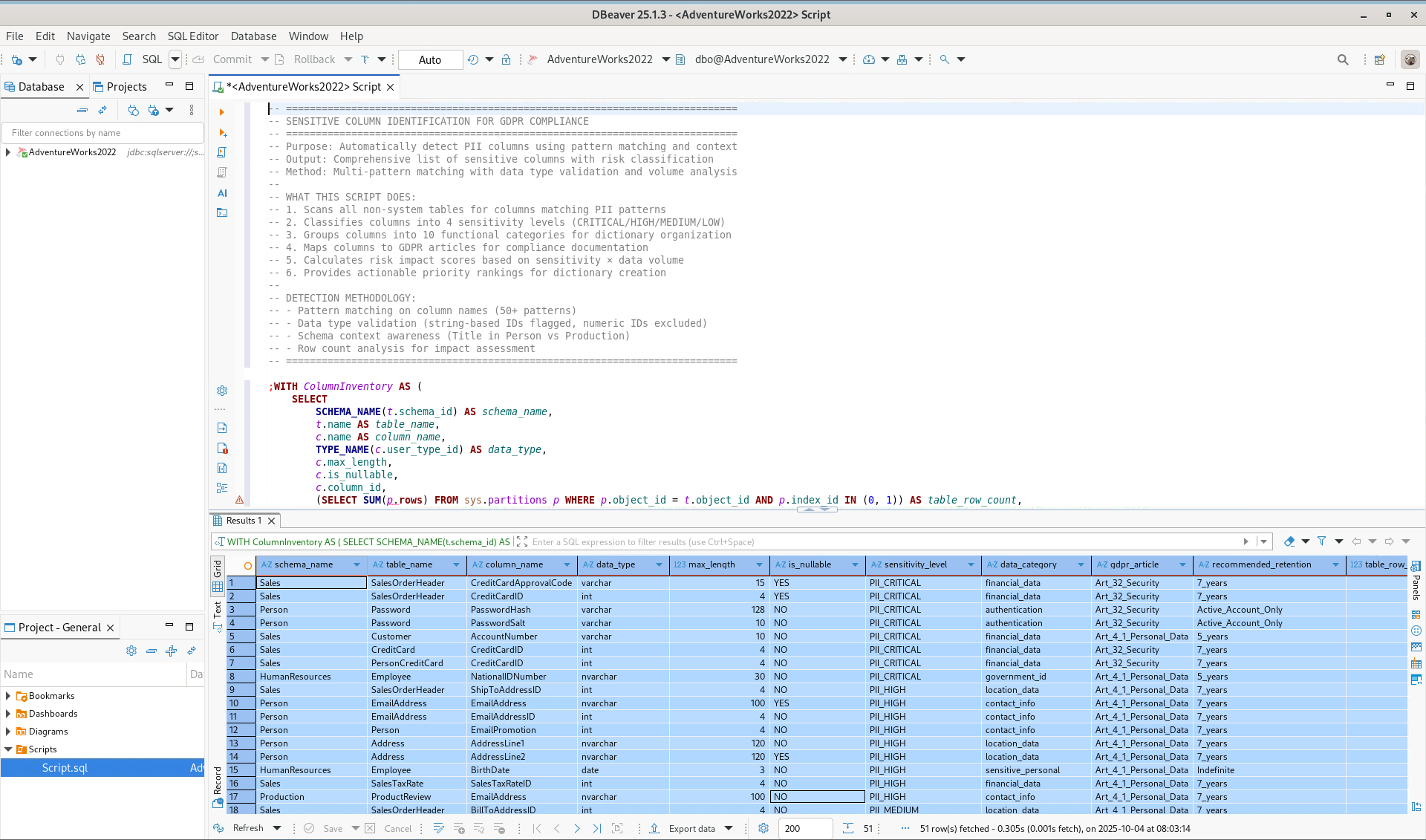Click the AI assistant icon in editor sidebar
The height and width of the screenshot is (840, 1426).
point(222,193)
